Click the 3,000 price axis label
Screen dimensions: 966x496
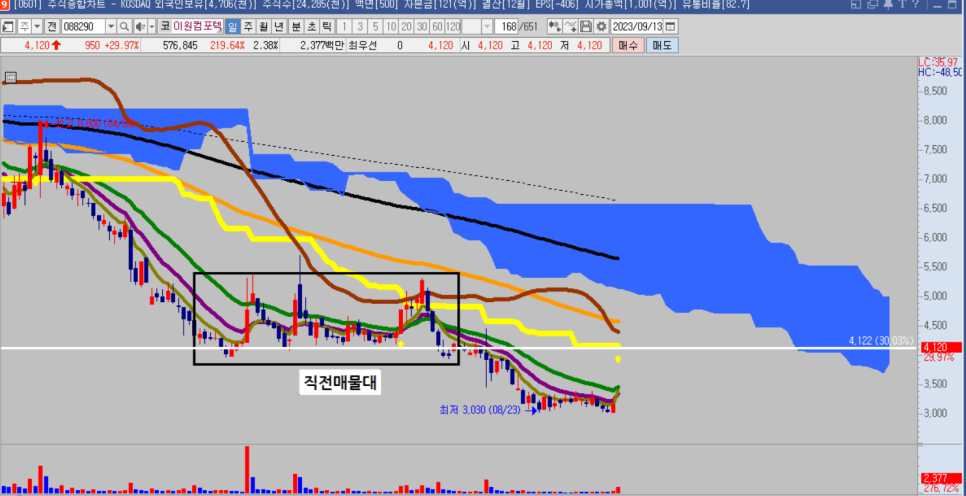(x=935, y=413)
